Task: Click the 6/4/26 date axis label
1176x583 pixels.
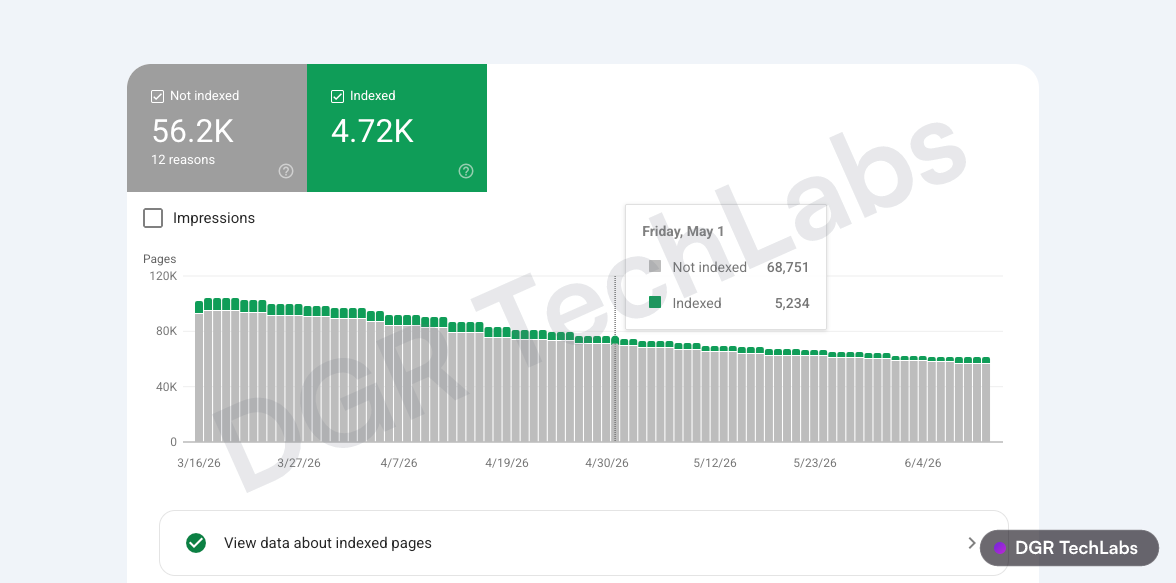Action: pos(922,463)
